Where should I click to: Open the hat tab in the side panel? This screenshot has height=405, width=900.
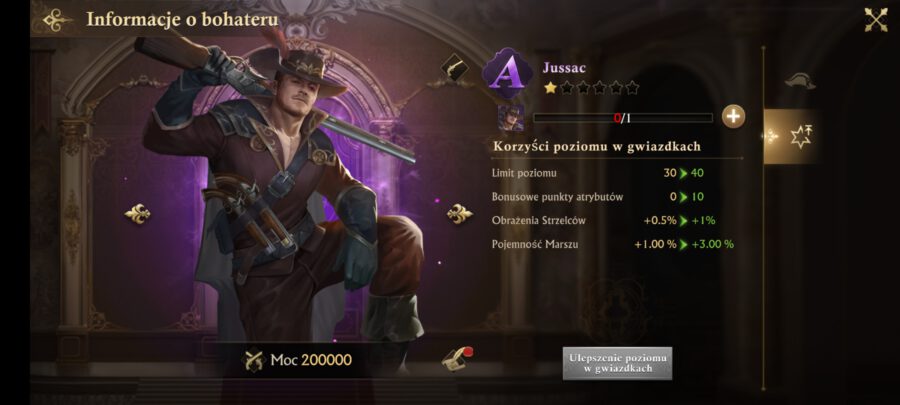pos(800,81)
